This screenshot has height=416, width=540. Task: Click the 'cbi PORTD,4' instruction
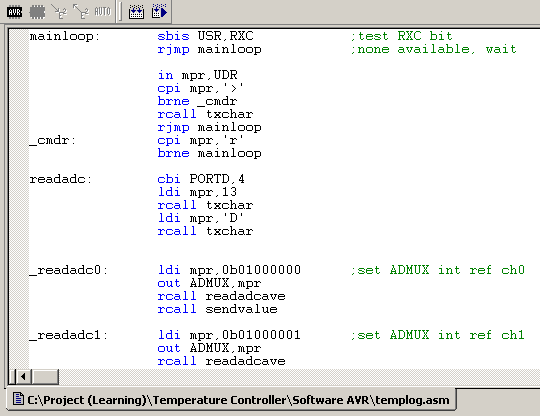click(x=201, y=179)
